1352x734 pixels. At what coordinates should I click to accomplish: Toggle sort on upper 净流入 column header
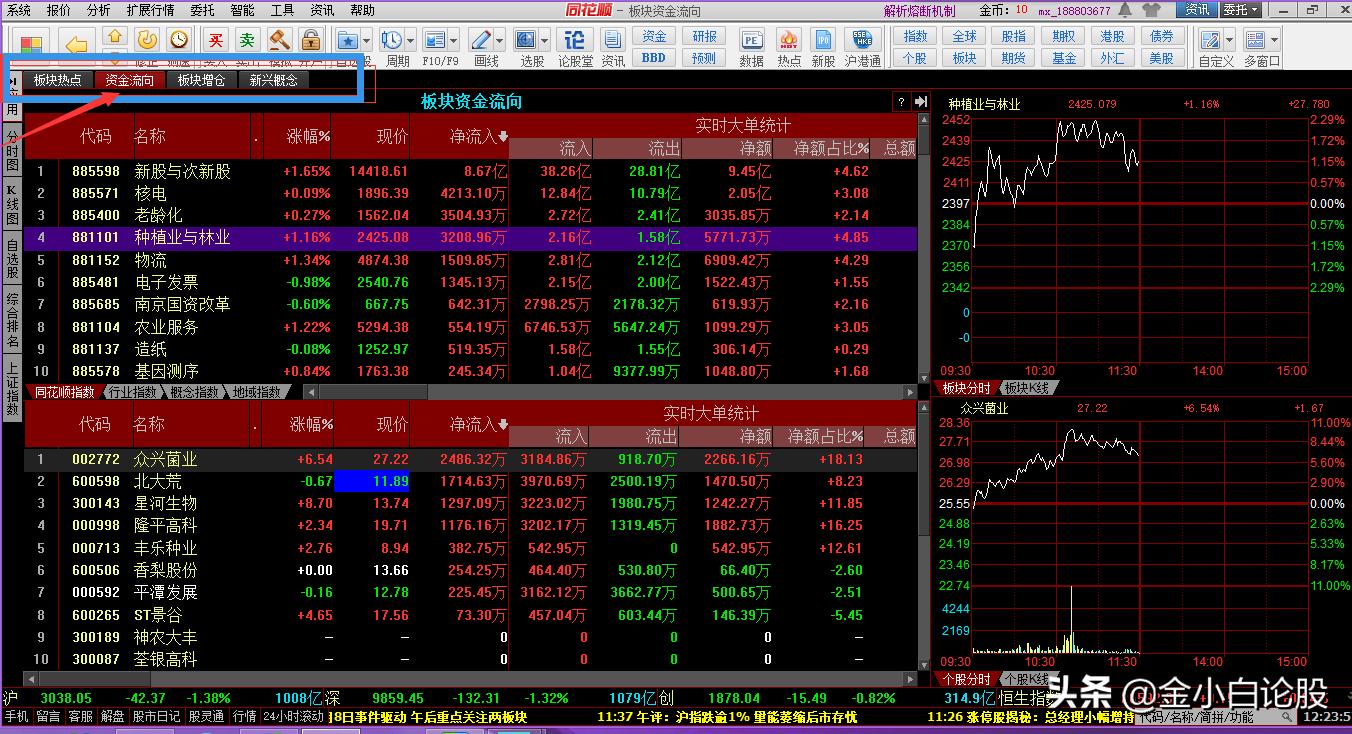tap(478, 136)
